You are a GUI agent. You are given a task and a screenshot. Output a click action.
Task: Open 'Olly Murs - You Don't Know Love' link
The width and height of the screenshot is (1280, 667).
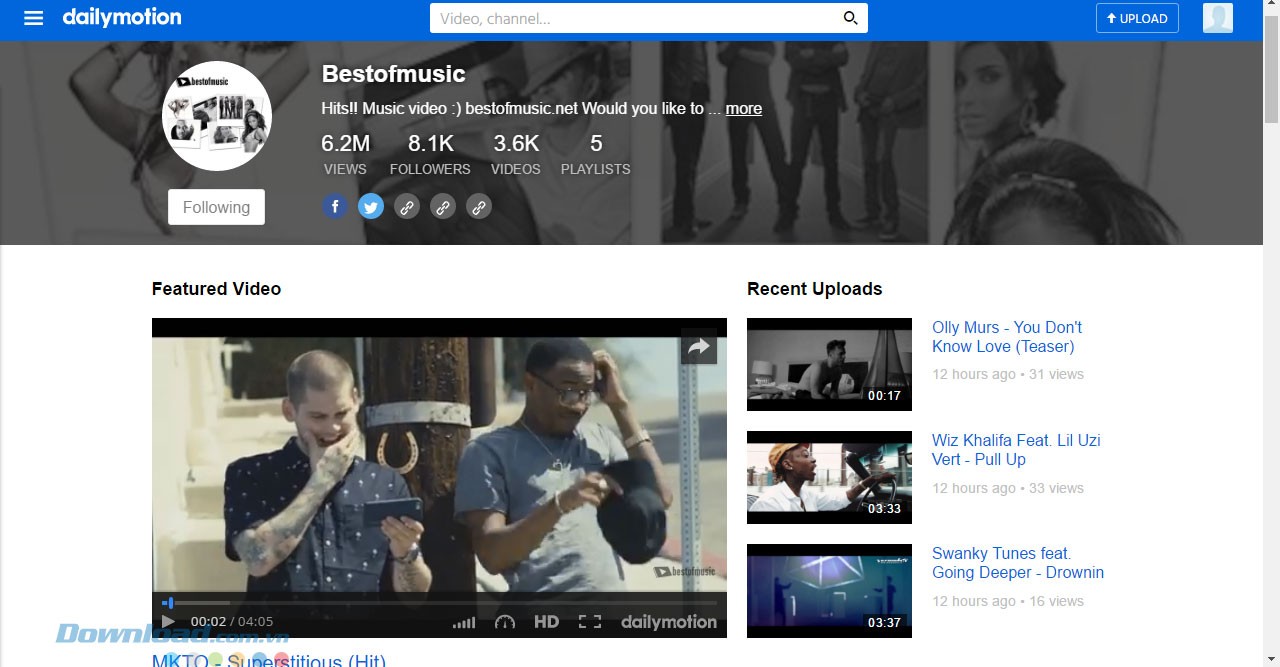pyautogui.click(x=1006, y=337)
